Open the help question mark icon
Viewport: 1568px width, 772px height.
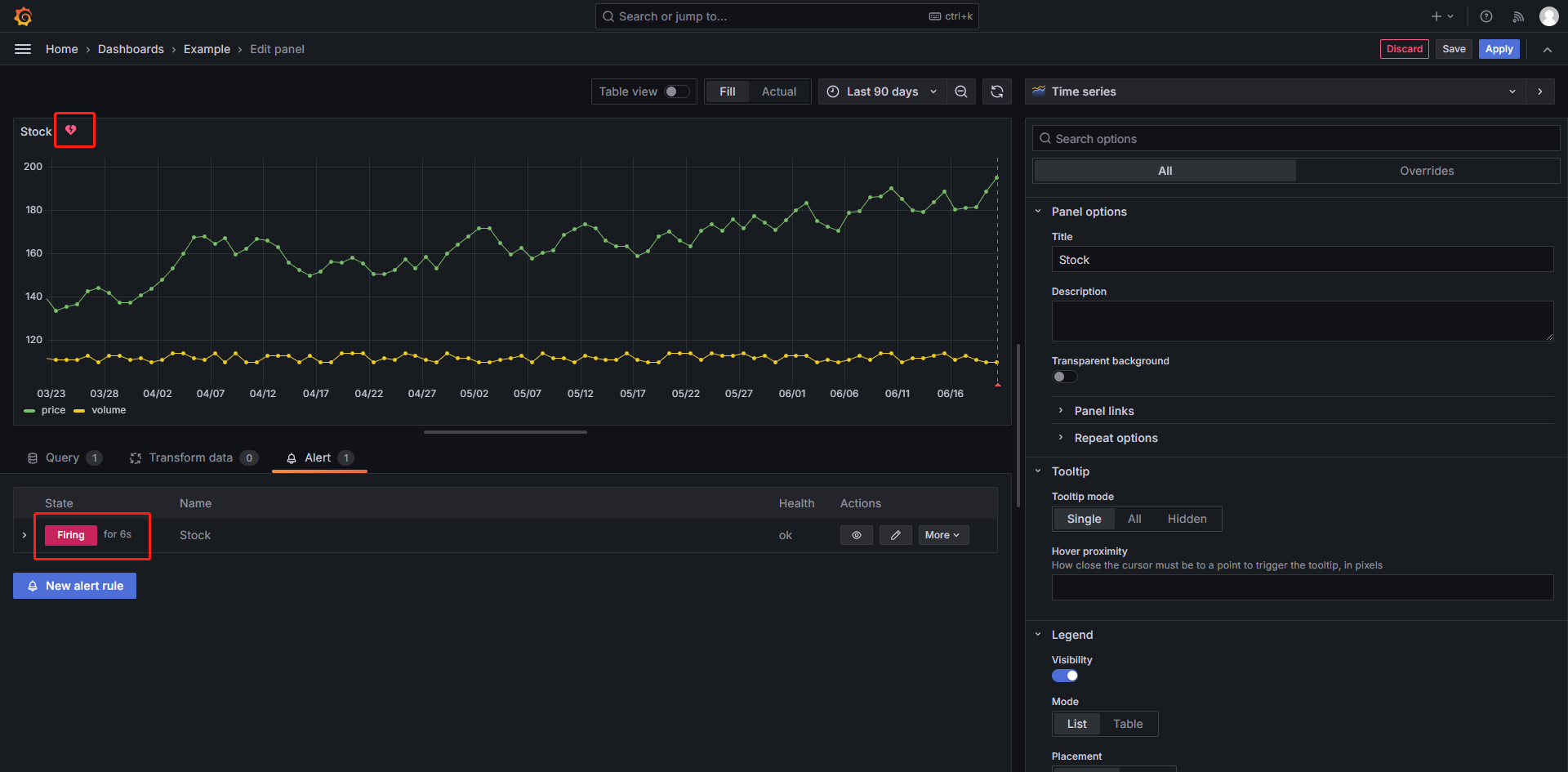click(x=1486, y=16)
